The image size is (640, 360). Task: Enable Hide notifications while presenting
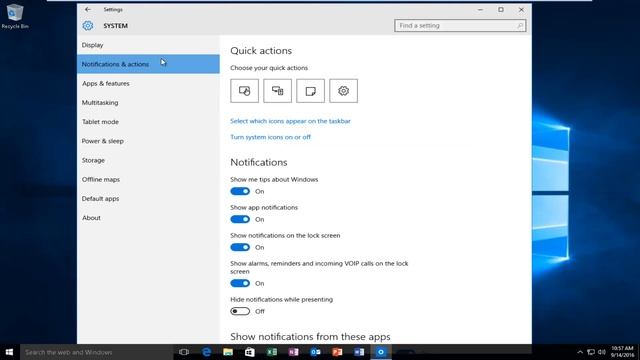tap(240, 311)
